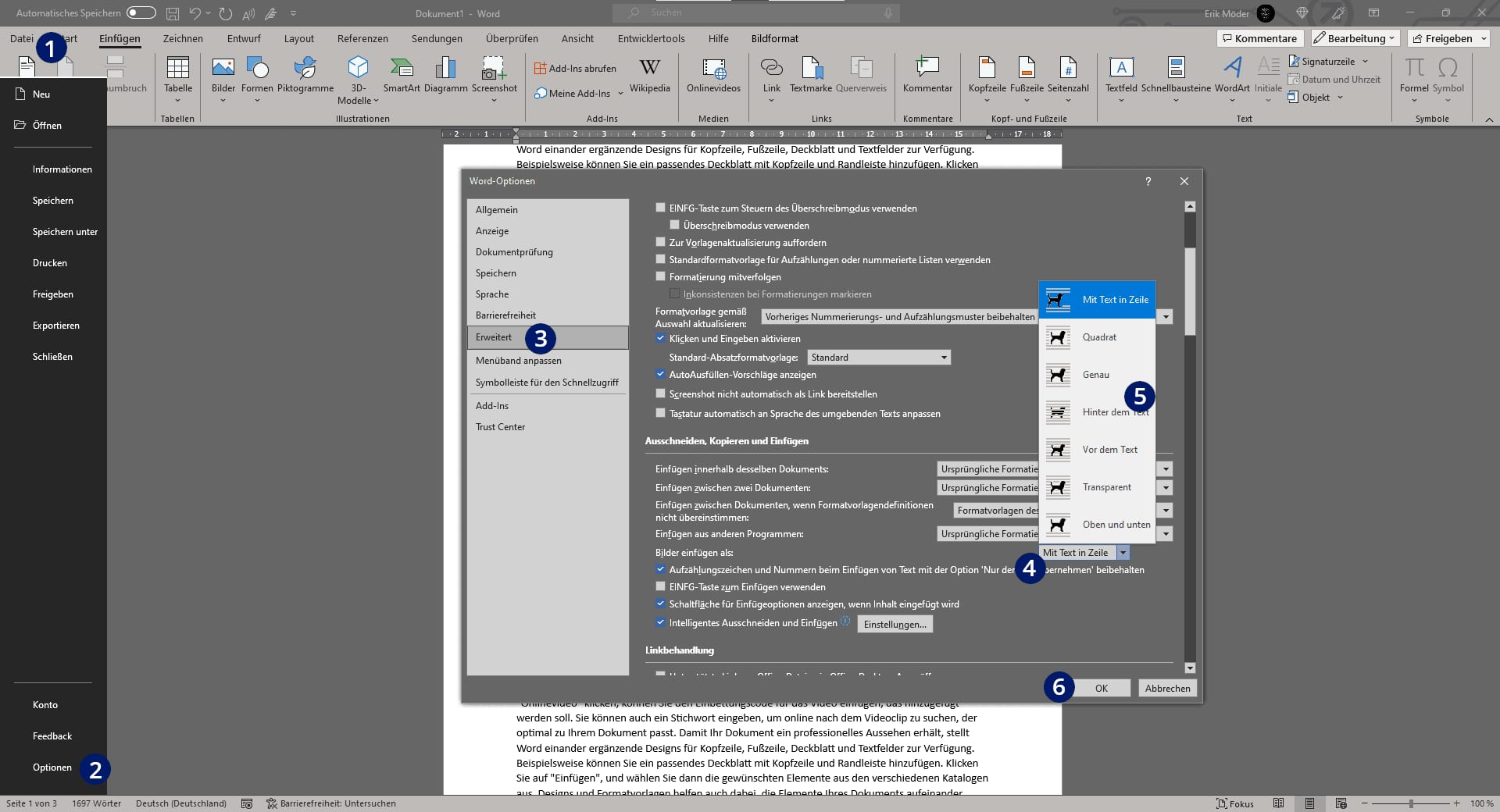Confirm Word-Optionen with OK

1101,688
